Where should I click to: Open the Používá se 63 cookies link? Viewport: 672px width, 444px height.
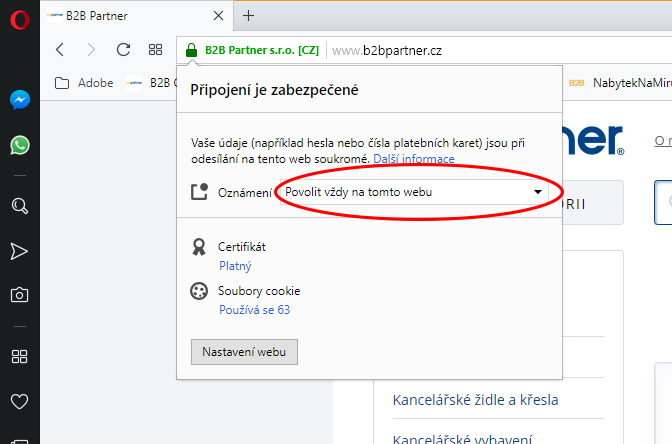255,310
